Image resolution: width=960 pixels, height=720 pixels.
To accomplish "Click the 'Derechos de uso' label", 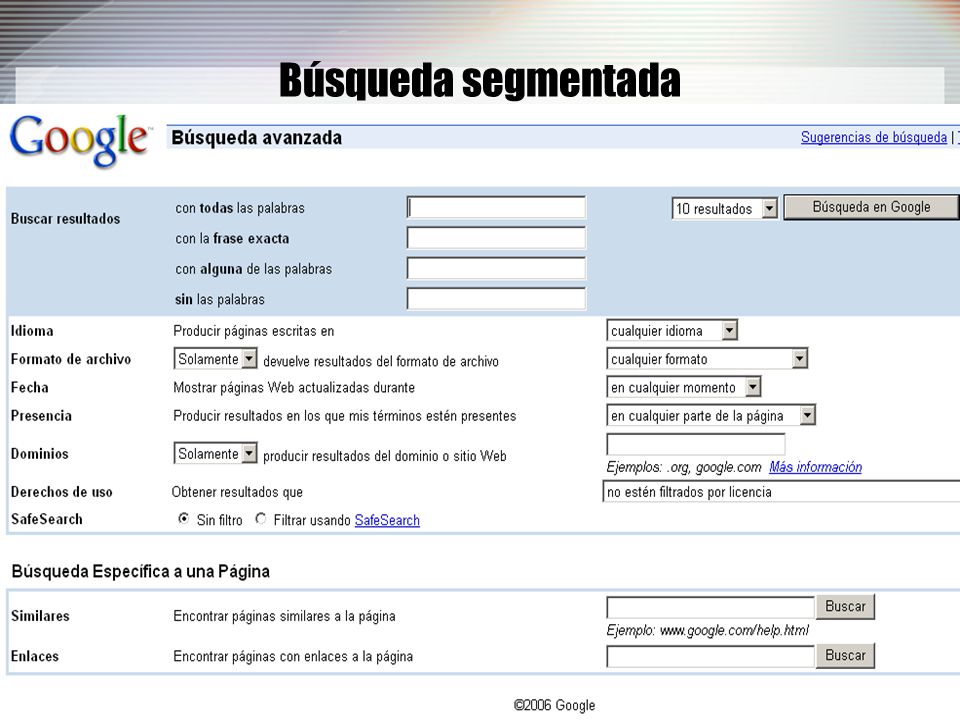I will [x=61, y=492].
